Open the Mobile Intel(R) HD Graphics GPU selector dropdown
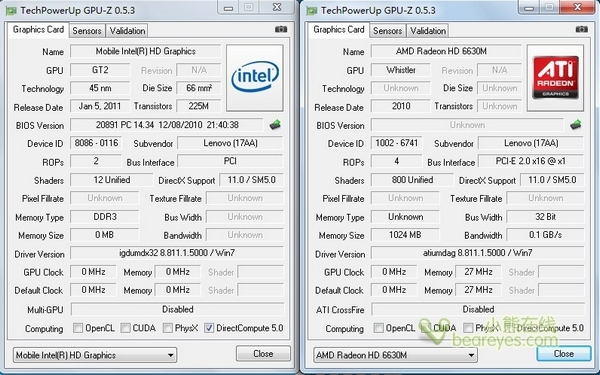This screenshot has width=600, height=375. [x=95, y=355]
